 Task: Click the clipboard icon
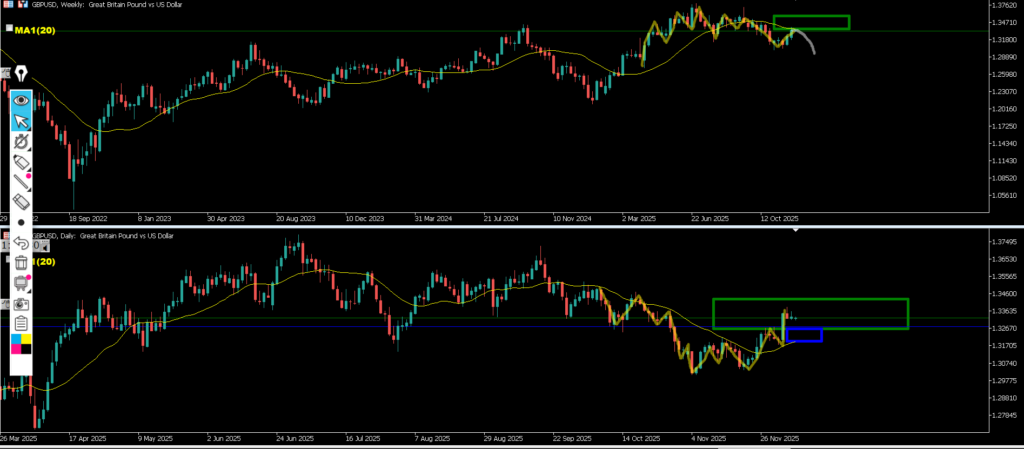[x=21, y=323]
